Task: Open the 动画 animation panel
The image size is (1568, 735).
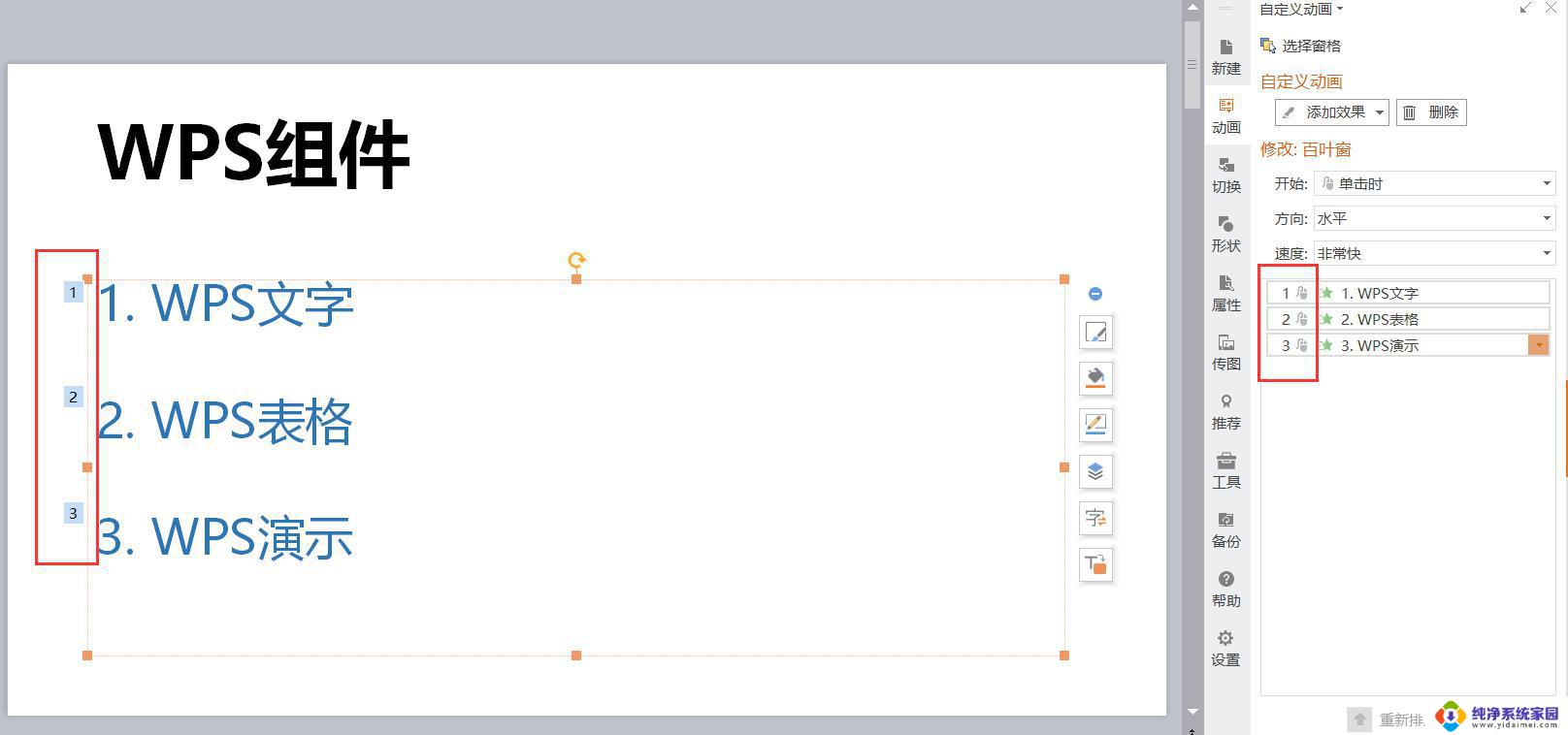Action: (x=1225, y=115)
